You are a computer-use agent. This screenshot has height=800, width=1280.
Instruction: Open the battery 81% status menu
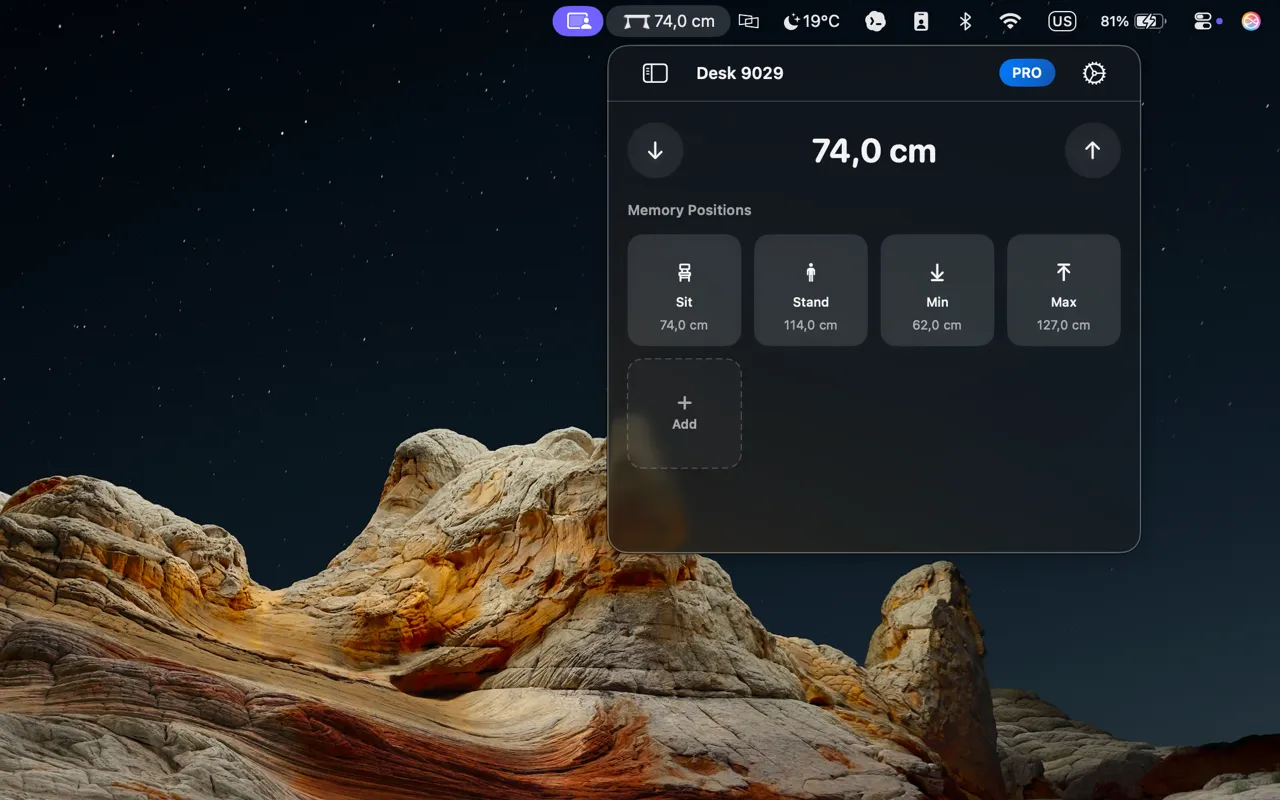[1132, 21]
